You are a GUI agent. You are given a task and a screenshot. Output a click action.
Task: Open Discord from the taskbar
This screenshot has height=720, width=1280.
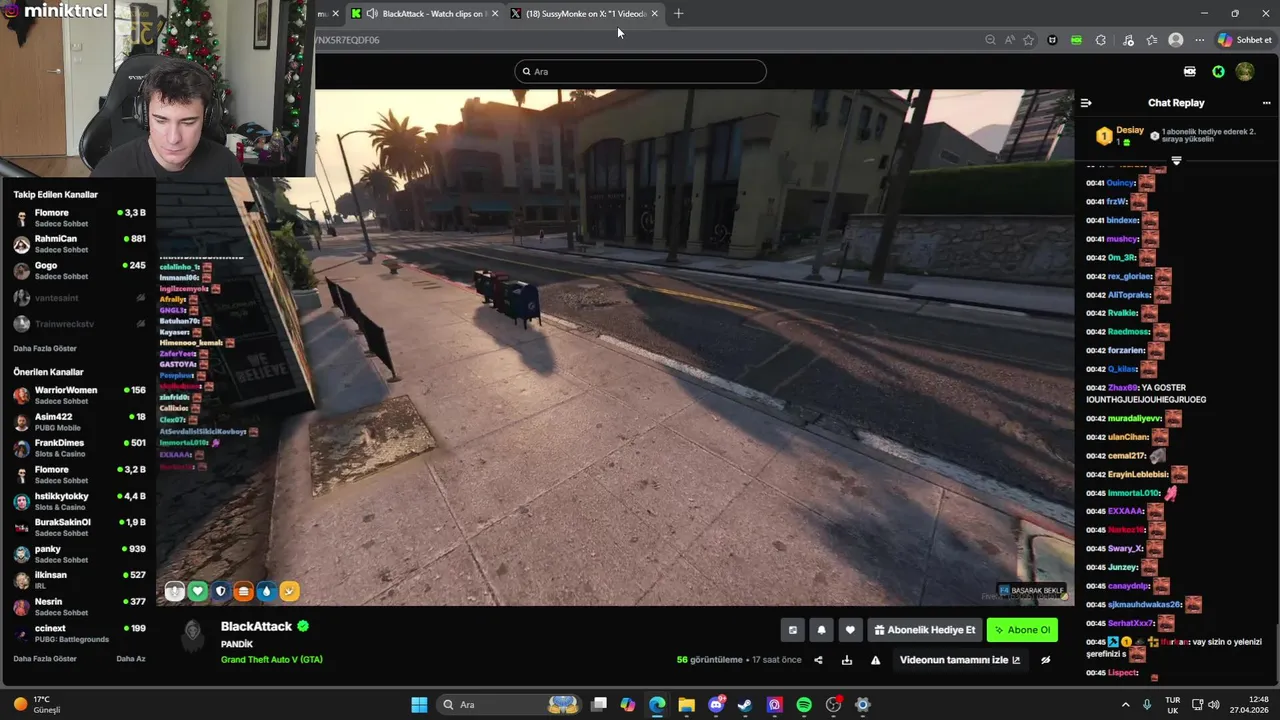(x=716, y=705)
